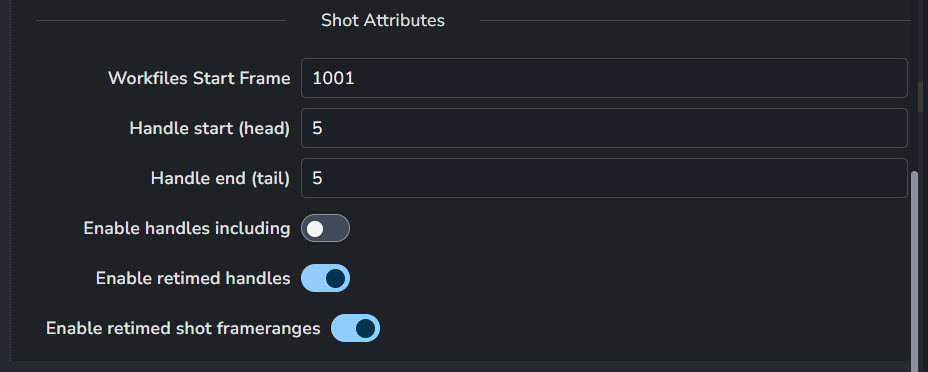Click the 1001 value in Workfiles Start Frame
The height and width of the screenshot is (372, 928).
tap(333, 78)
